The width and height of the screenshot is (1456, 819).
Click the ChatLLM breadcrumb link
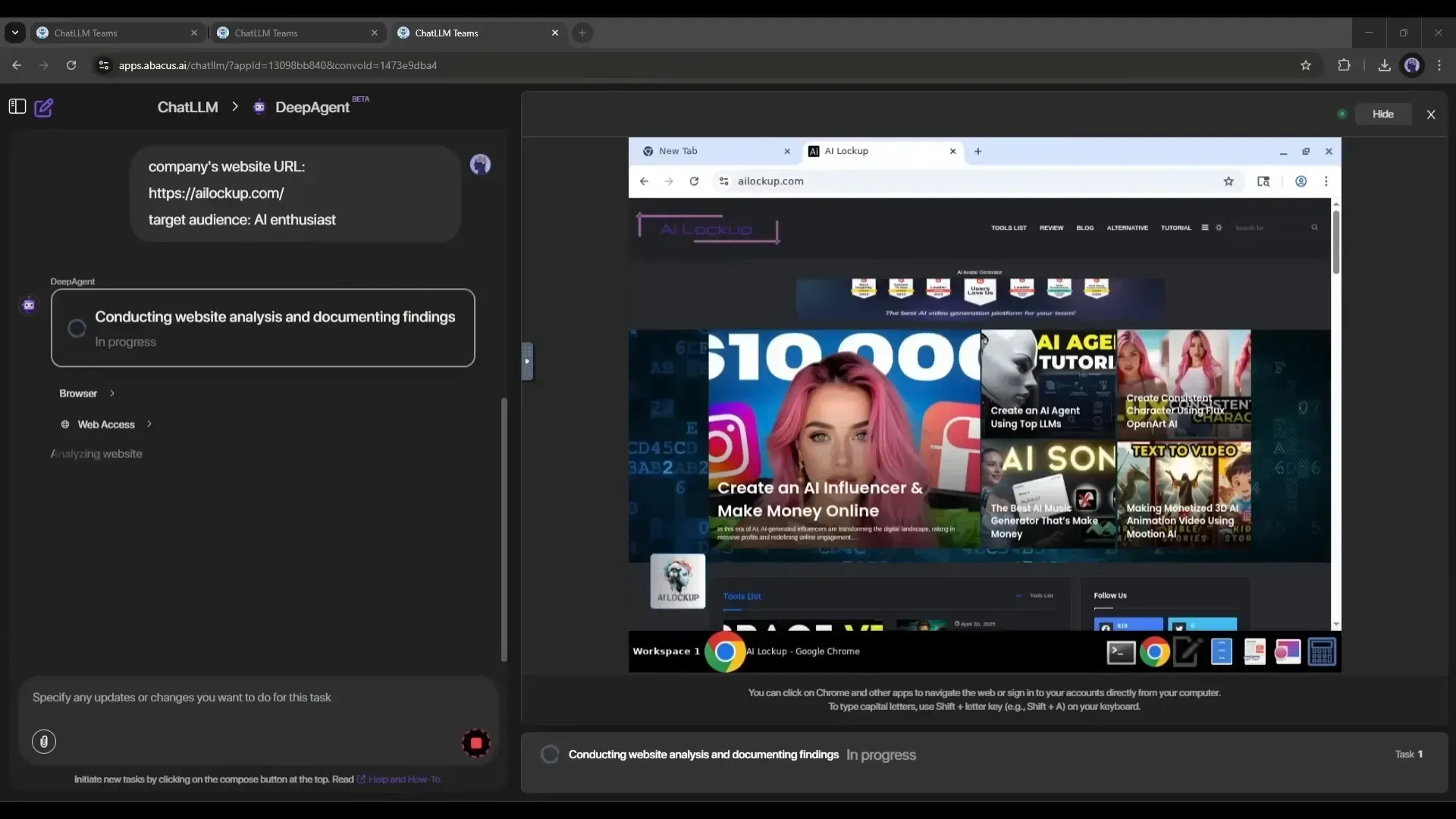tap(187, 107)
